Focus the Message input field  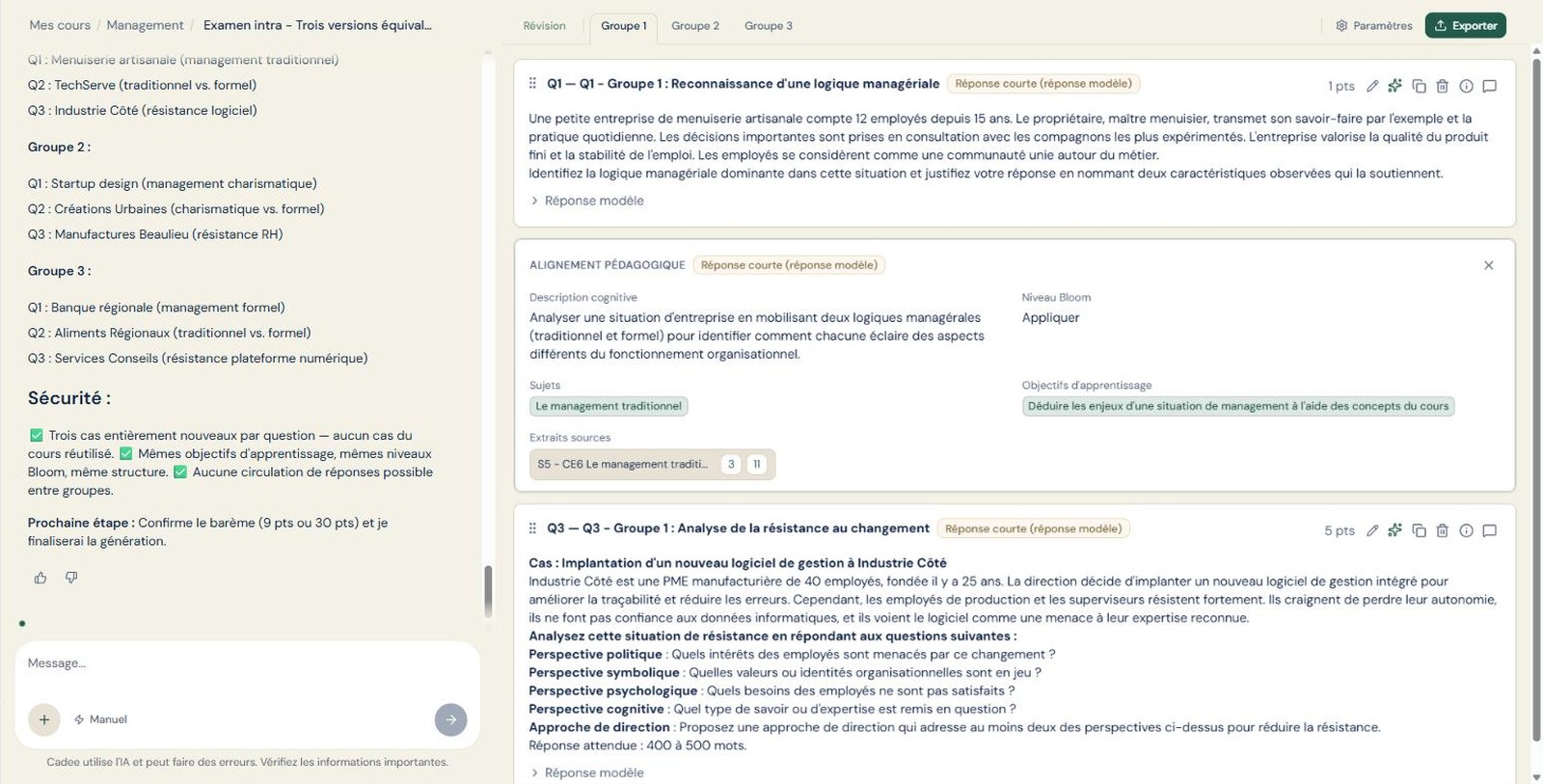[x=247, y=663]
